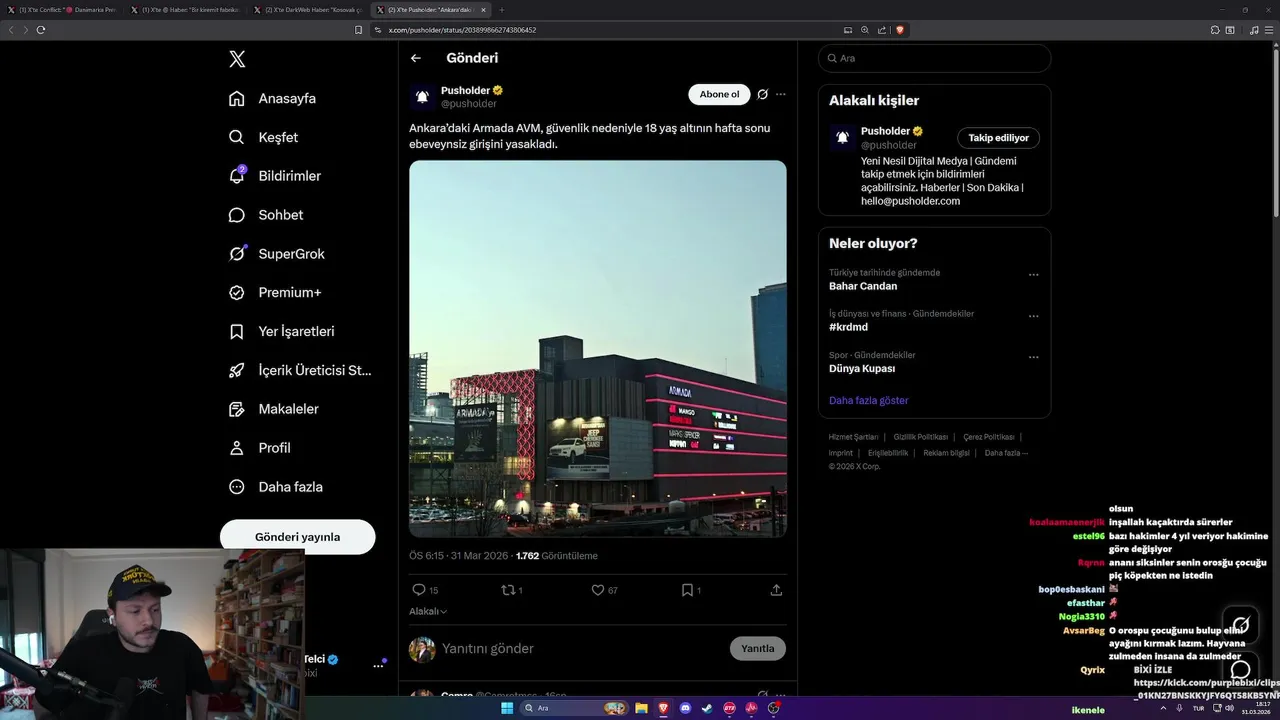Open Makaleler articles page

coord(274,409)
